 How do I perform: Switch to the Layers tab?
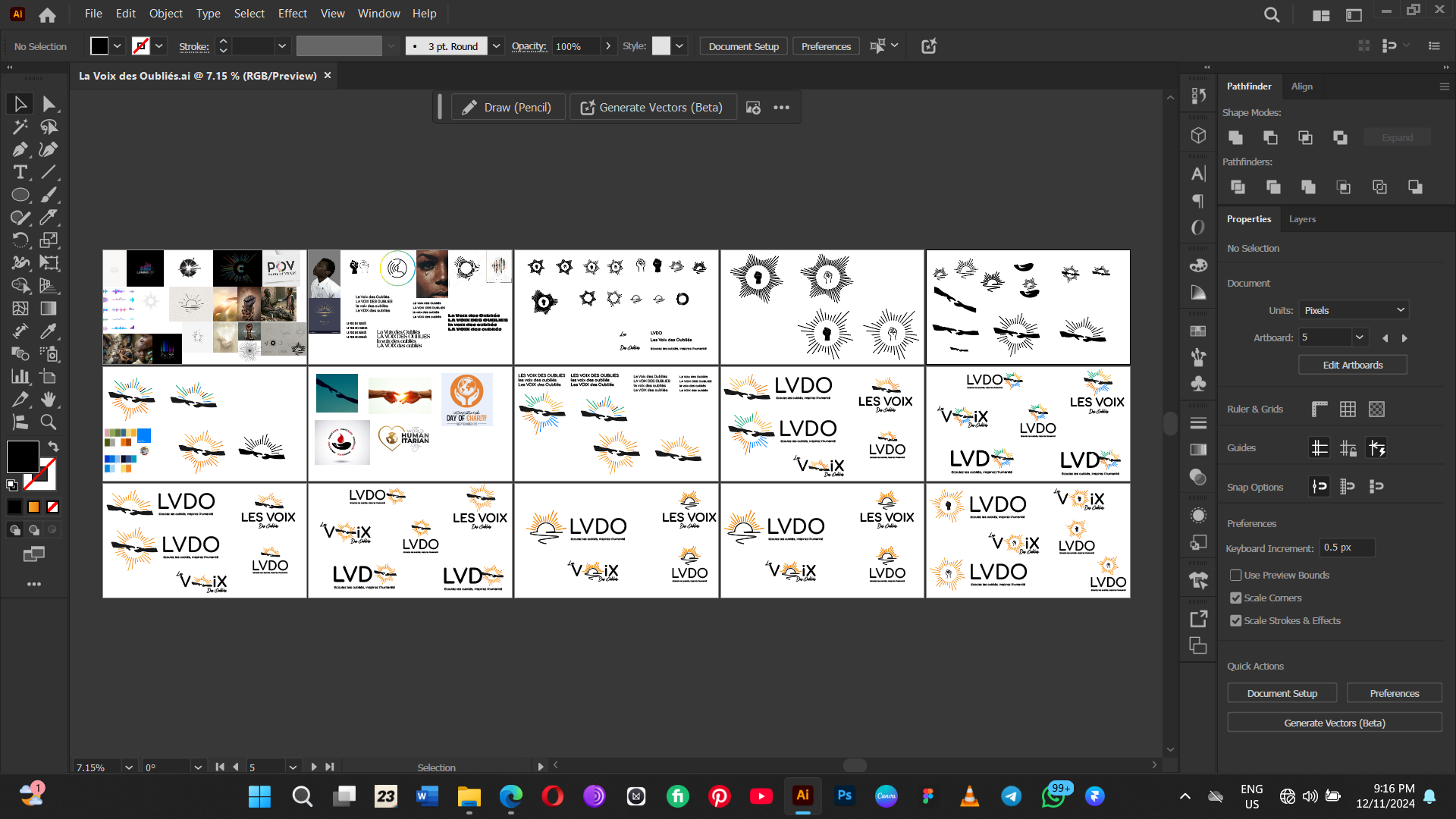1302,219
